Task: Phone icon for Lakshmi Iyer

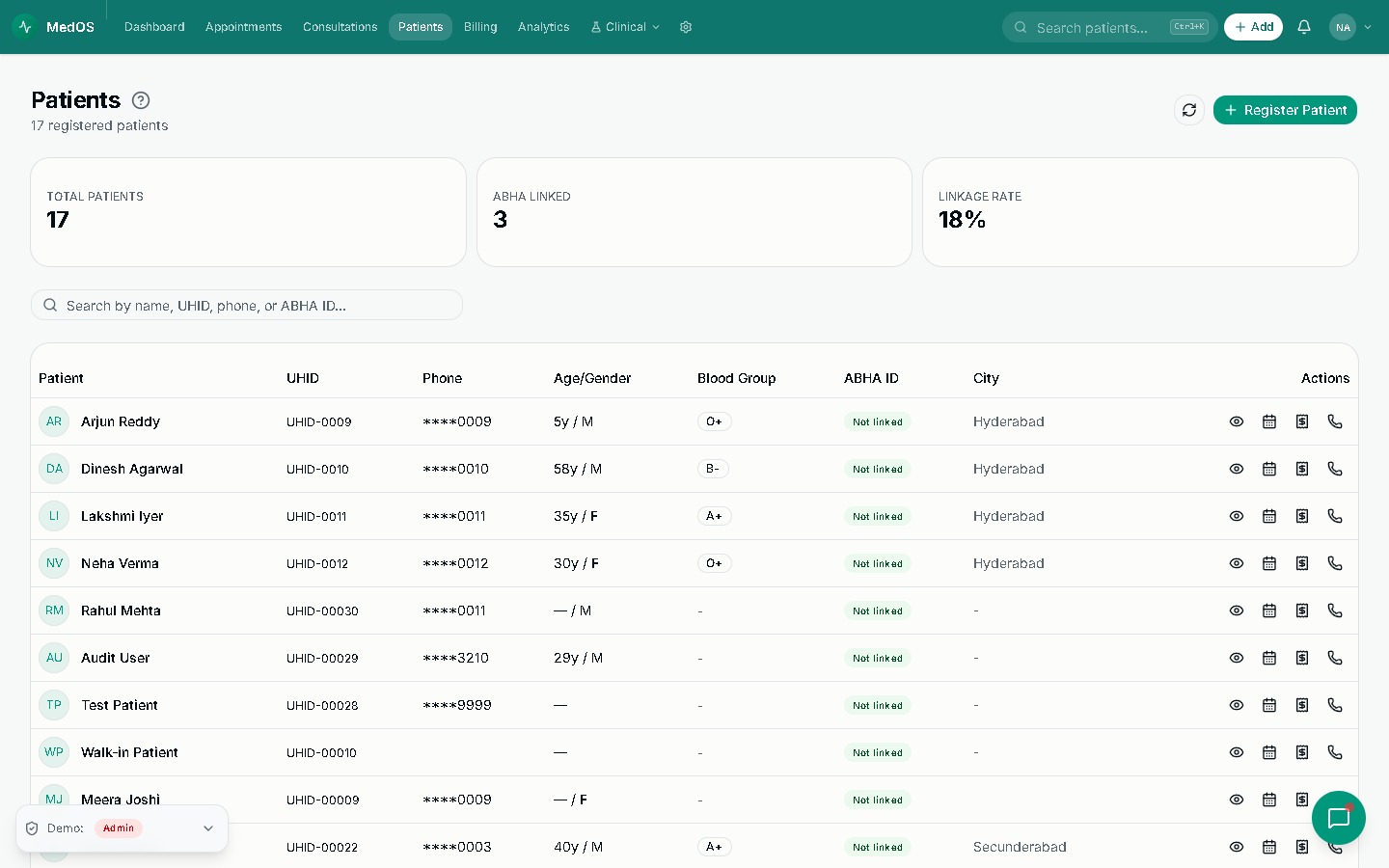Action: 1335,516
